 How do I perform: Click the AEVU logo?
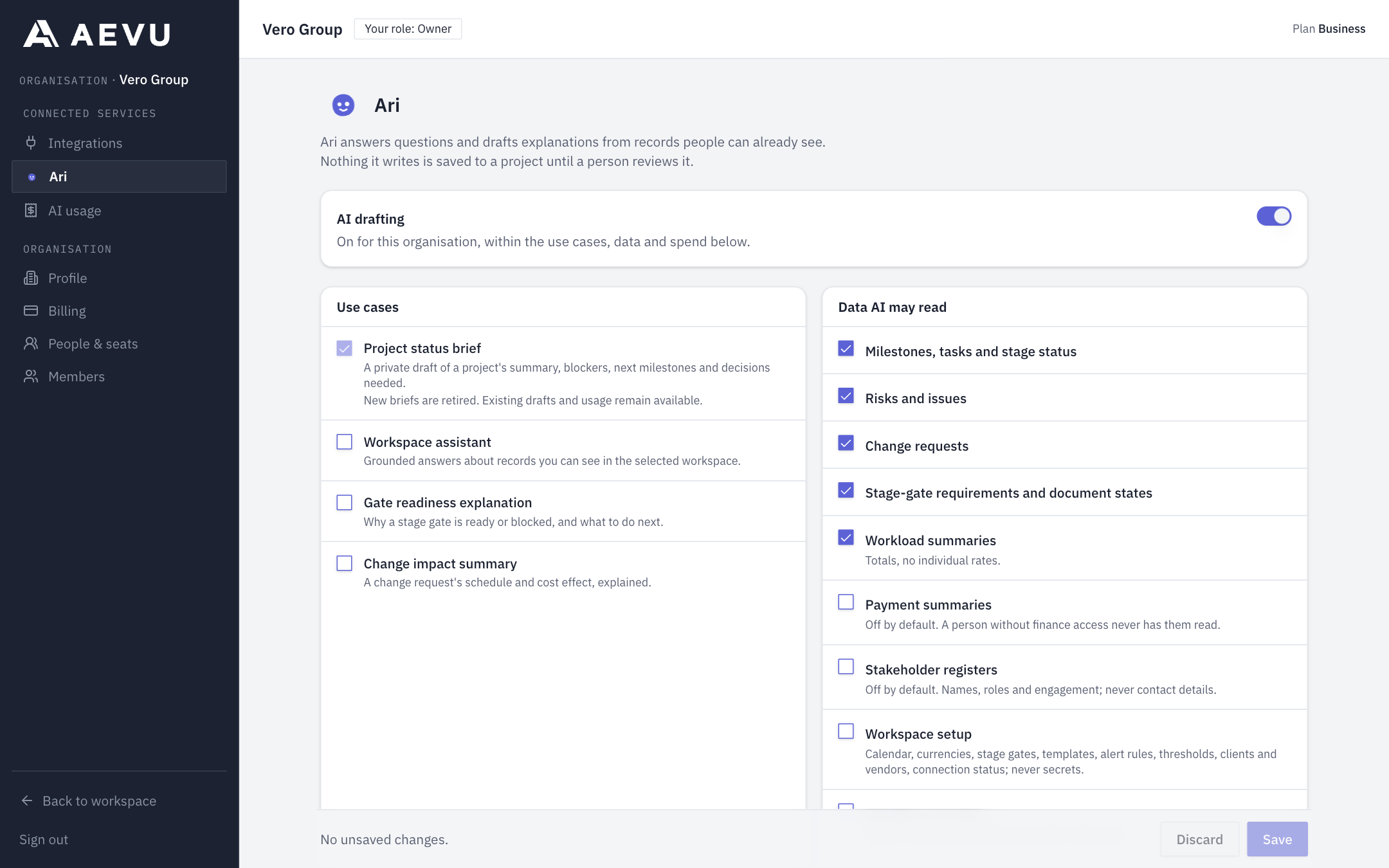point(97,34)
